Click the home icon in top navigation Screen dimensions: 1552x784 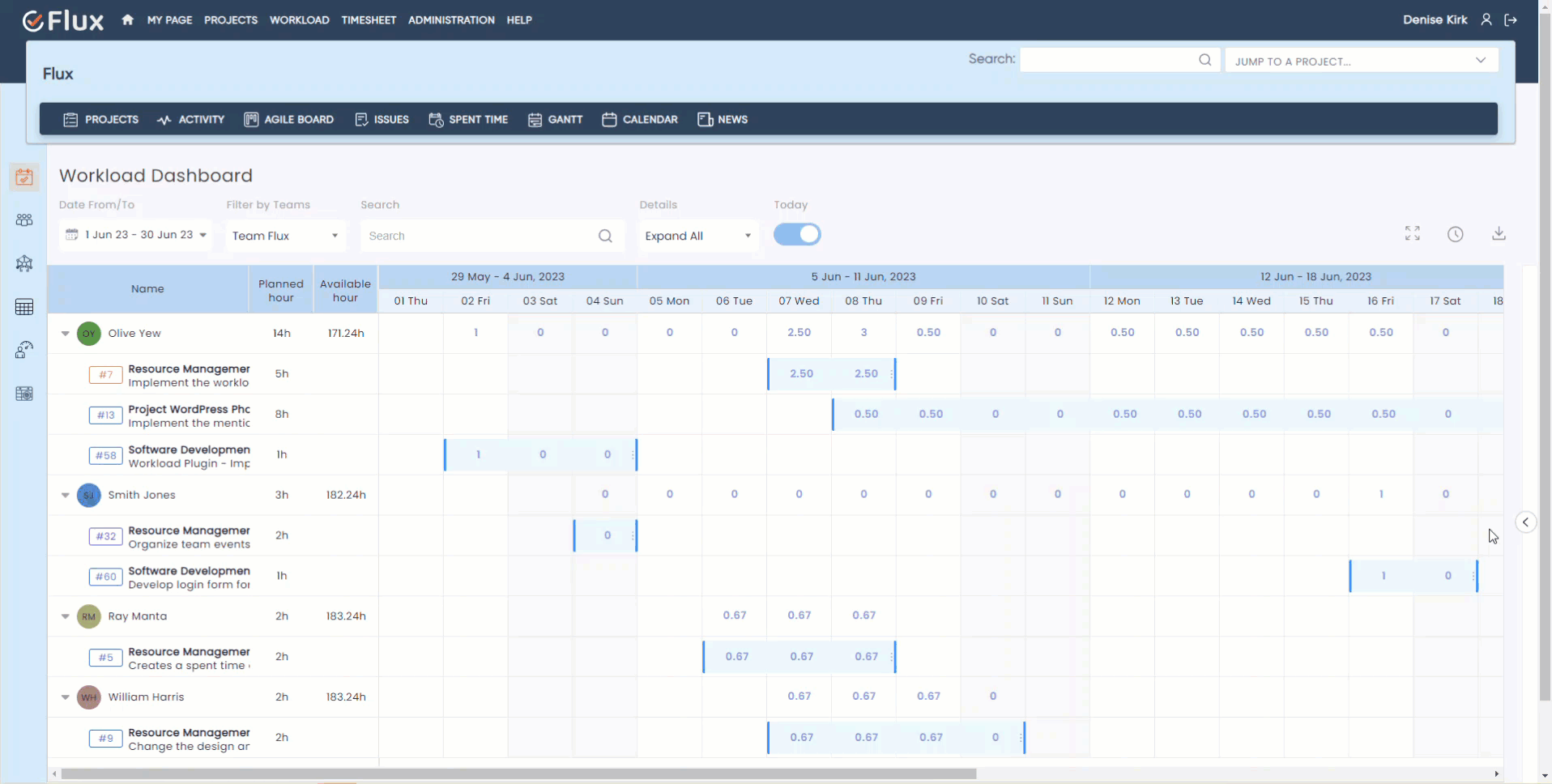tap(127, 19)
